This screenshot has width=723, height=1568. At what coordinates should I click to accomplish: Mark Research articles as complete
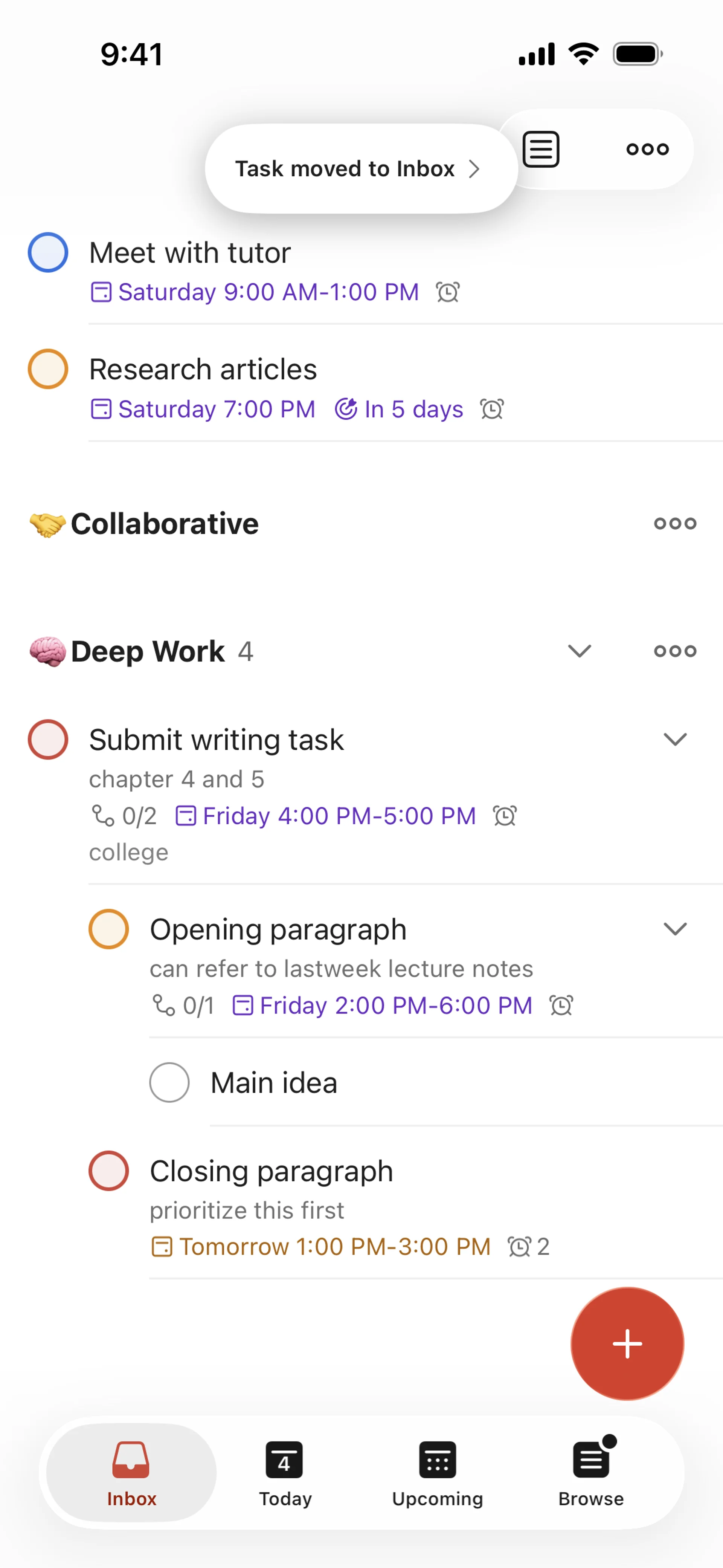click(48, 369)
